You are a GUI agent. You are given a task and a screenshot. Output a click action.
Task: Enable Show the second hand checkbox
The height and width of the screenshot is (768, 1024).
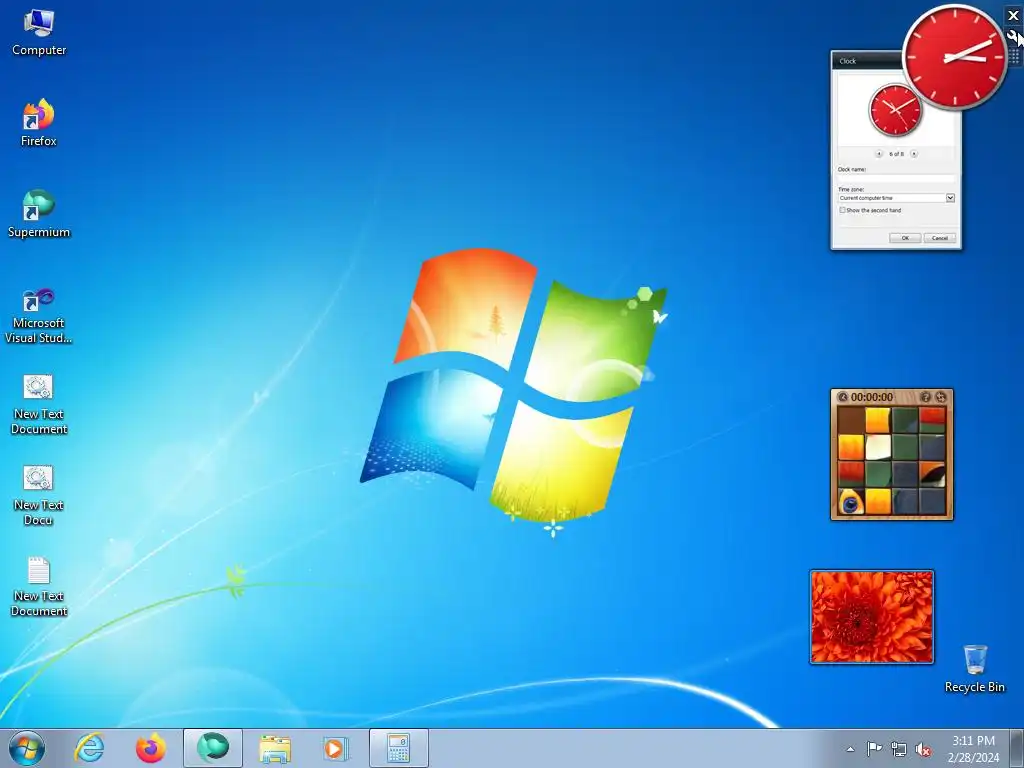pyautogui.click(x=842, y=210)
